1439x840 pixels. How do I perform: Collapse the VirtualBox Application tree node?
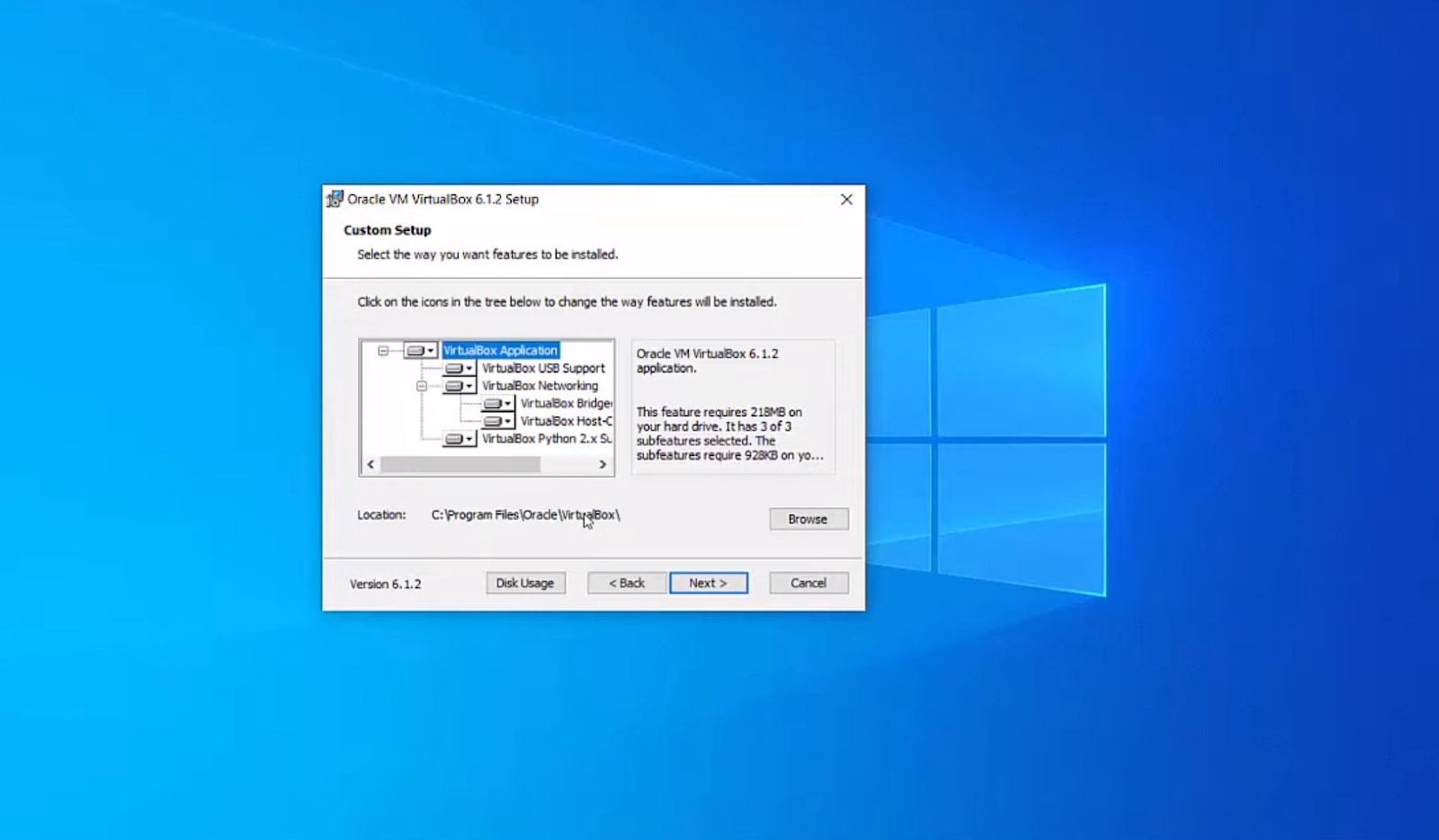click(x=383, y=351)
